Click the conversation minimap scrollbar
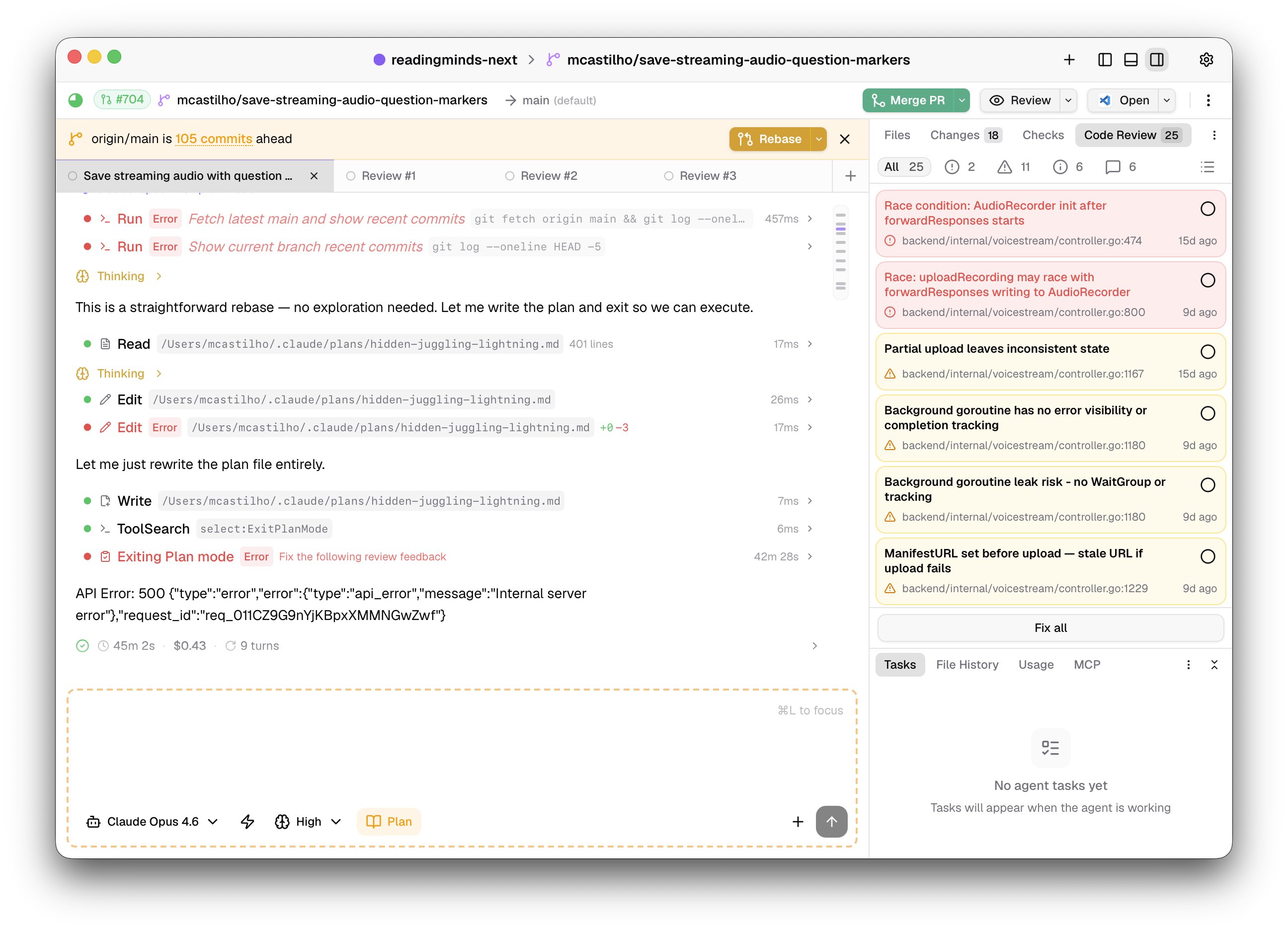 [840, 251]
